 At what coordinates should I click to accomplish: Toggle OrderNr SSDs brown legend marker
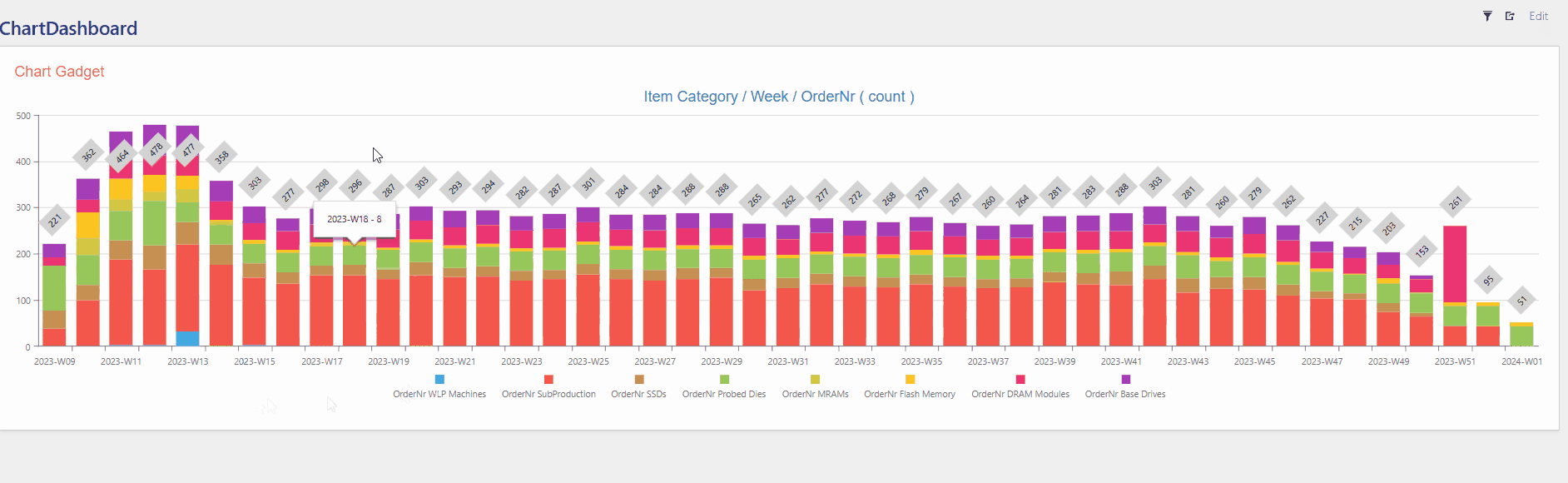639,380
